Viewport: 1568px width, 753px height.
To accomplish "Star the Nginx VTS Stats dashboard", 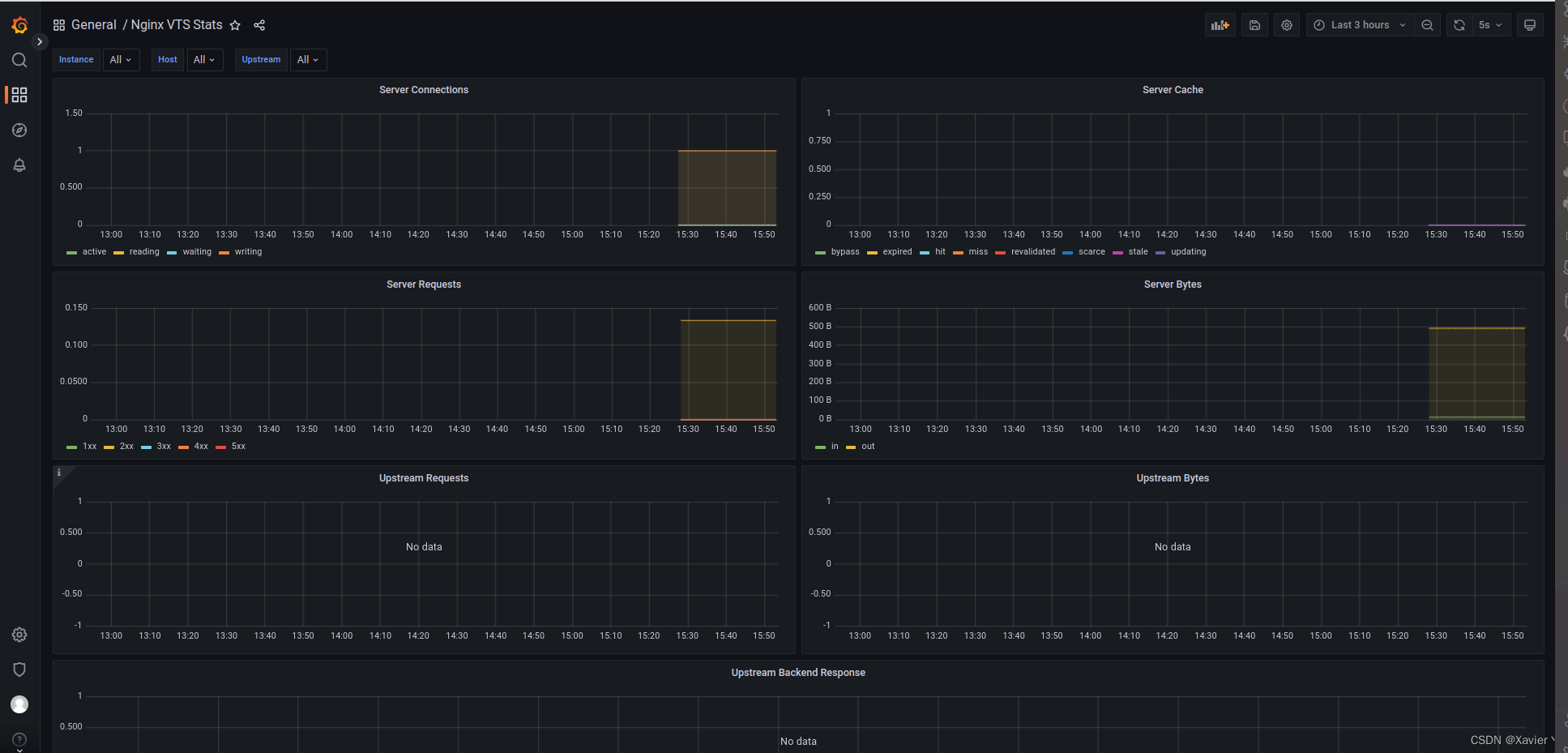I will (235, 25).
